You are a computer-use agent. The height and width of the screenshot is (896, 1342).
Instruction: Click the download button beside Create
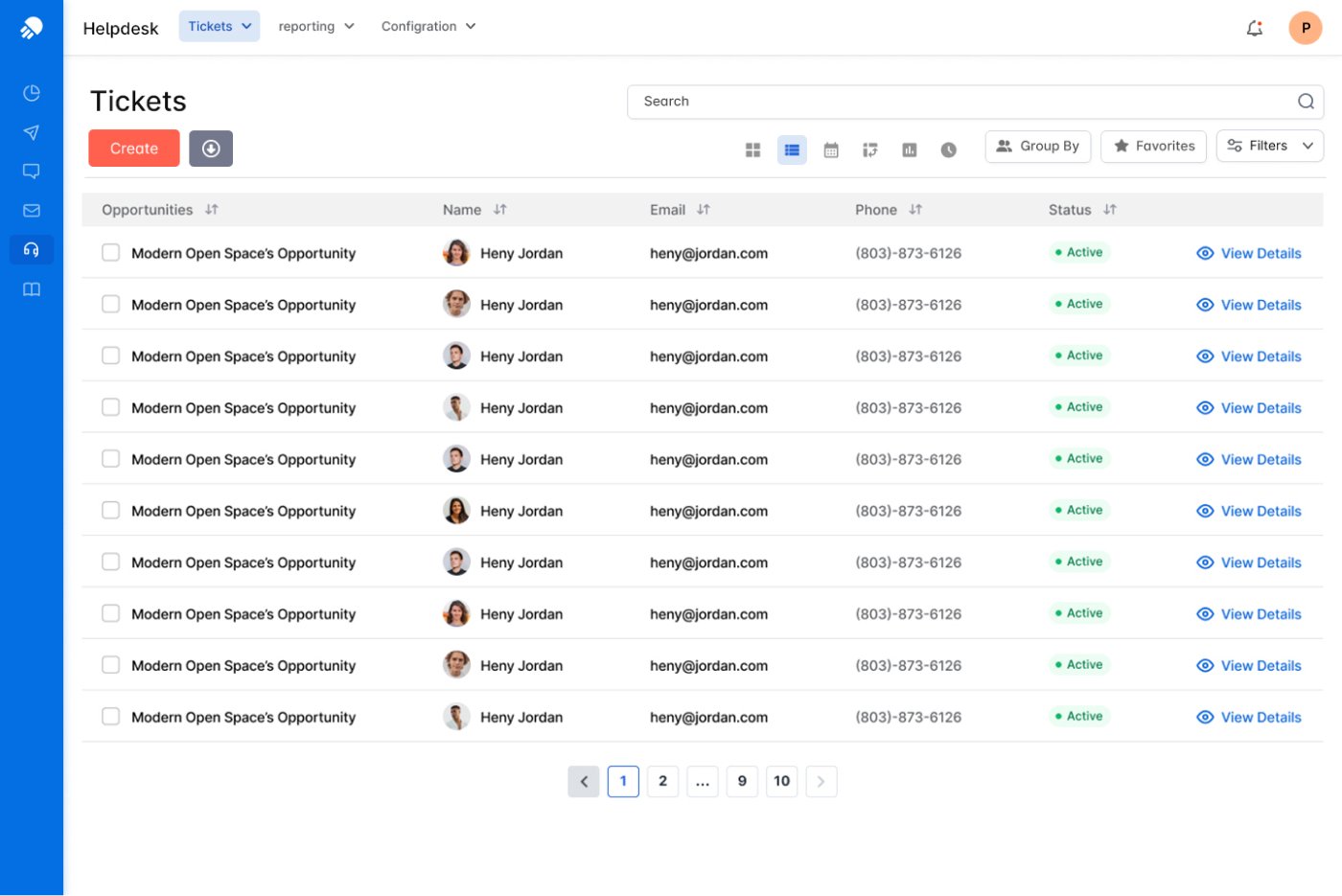(211, 149)
